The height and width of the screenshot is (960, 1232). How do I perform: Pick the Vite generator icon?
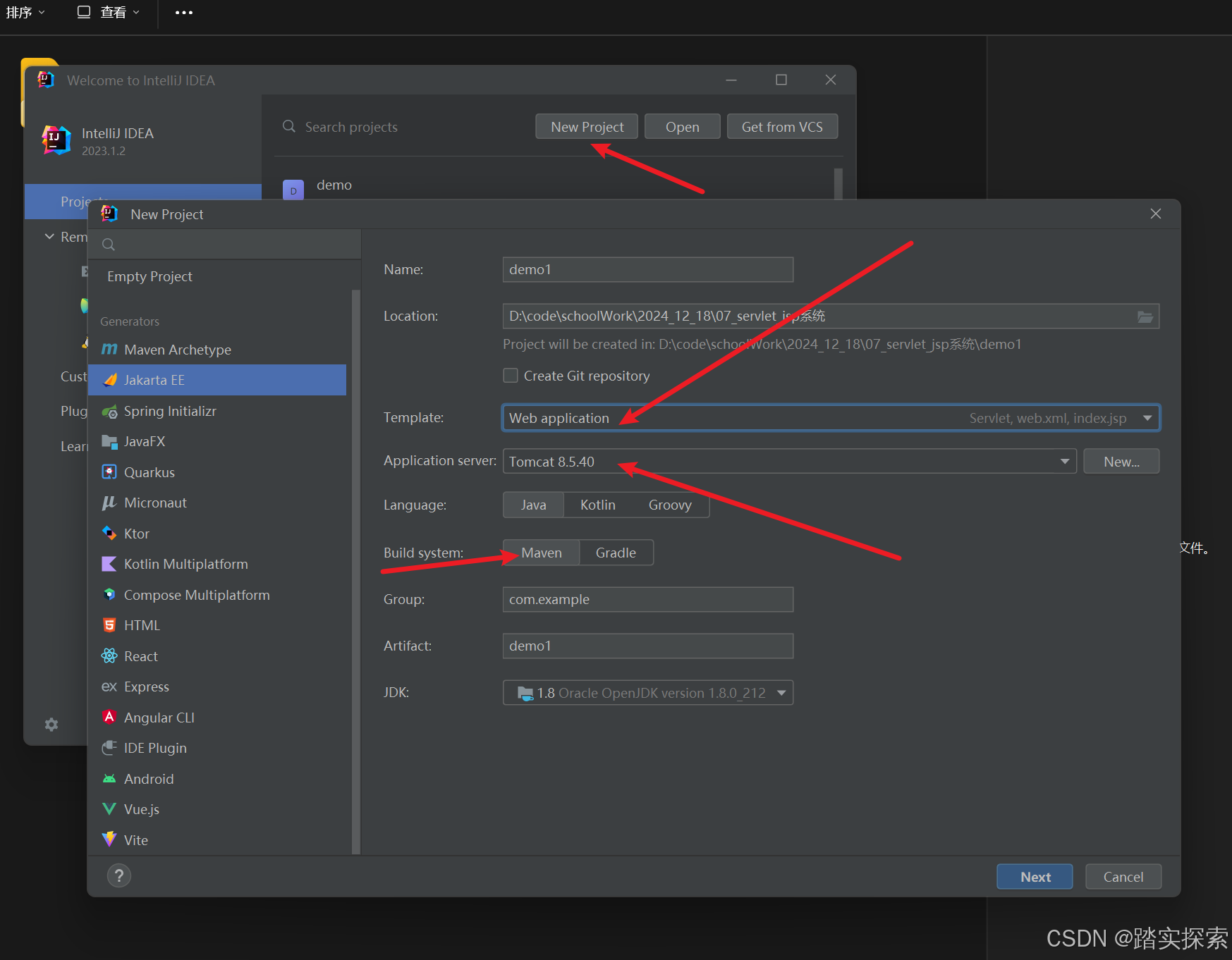pos(109,839)
